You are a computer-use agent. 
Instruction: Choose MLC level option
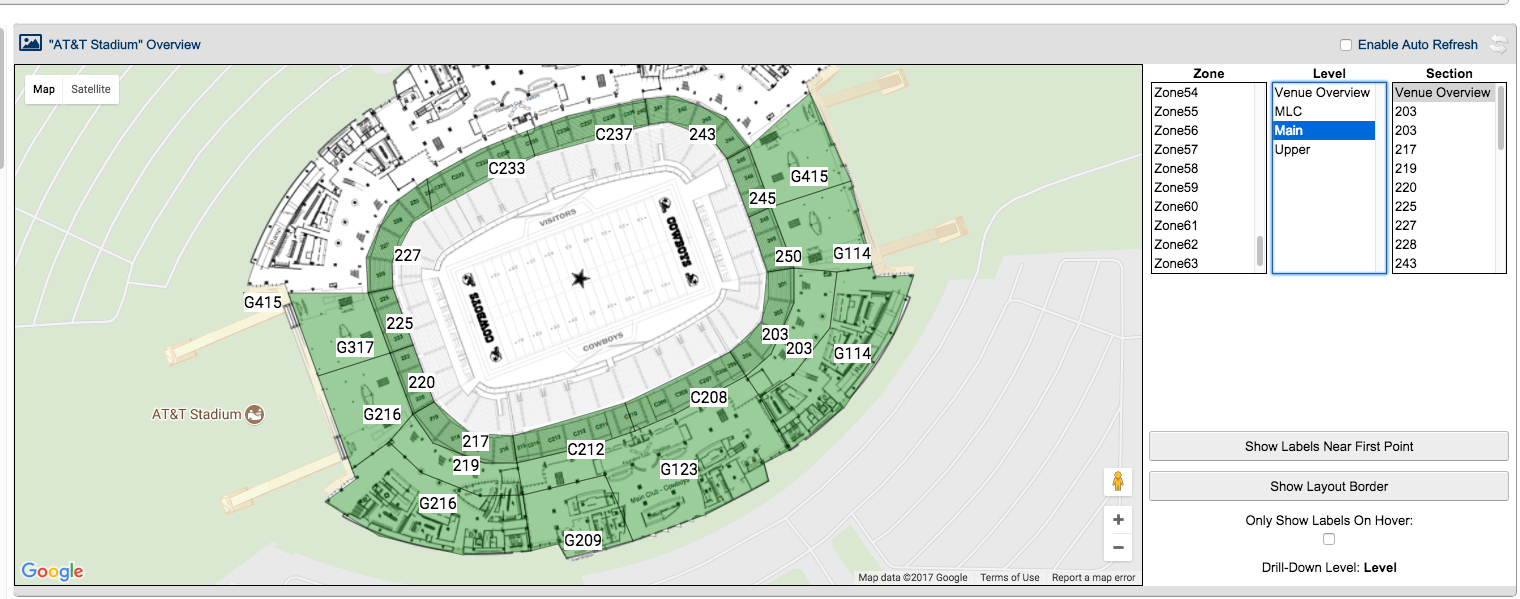coord(1288,112)
